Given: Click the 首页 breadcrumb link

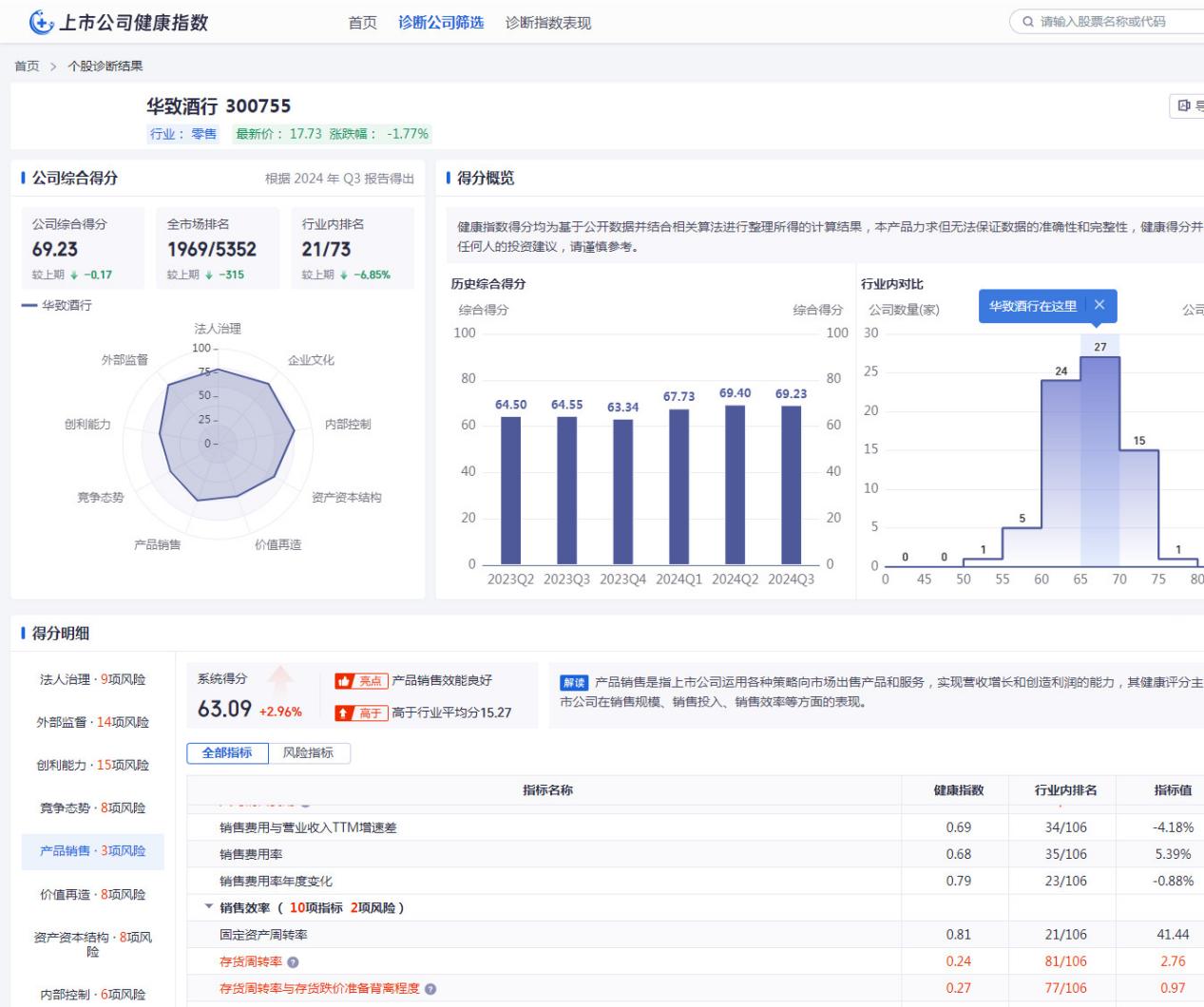Looking at the screenshot, I should (27, 66).
